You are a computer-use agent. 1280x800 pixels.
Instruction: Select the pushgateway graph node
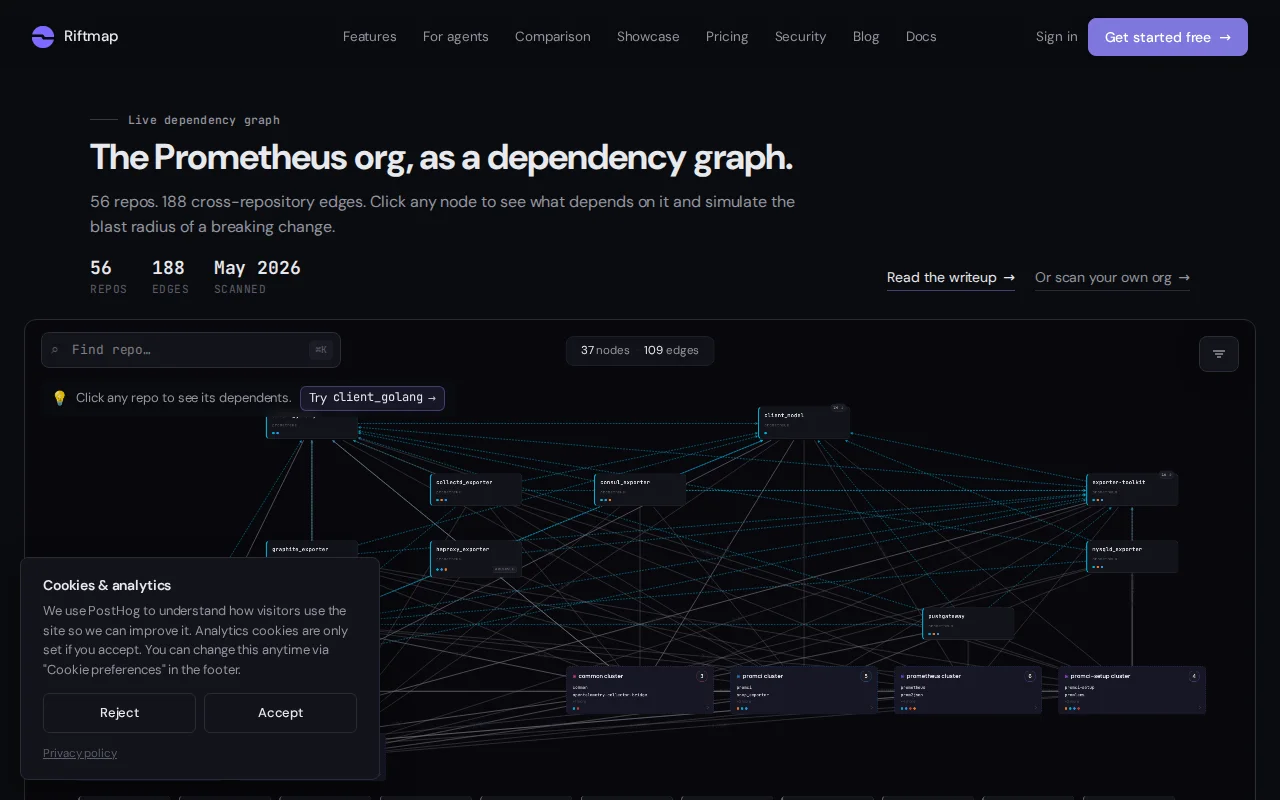[x=968, y=623]
